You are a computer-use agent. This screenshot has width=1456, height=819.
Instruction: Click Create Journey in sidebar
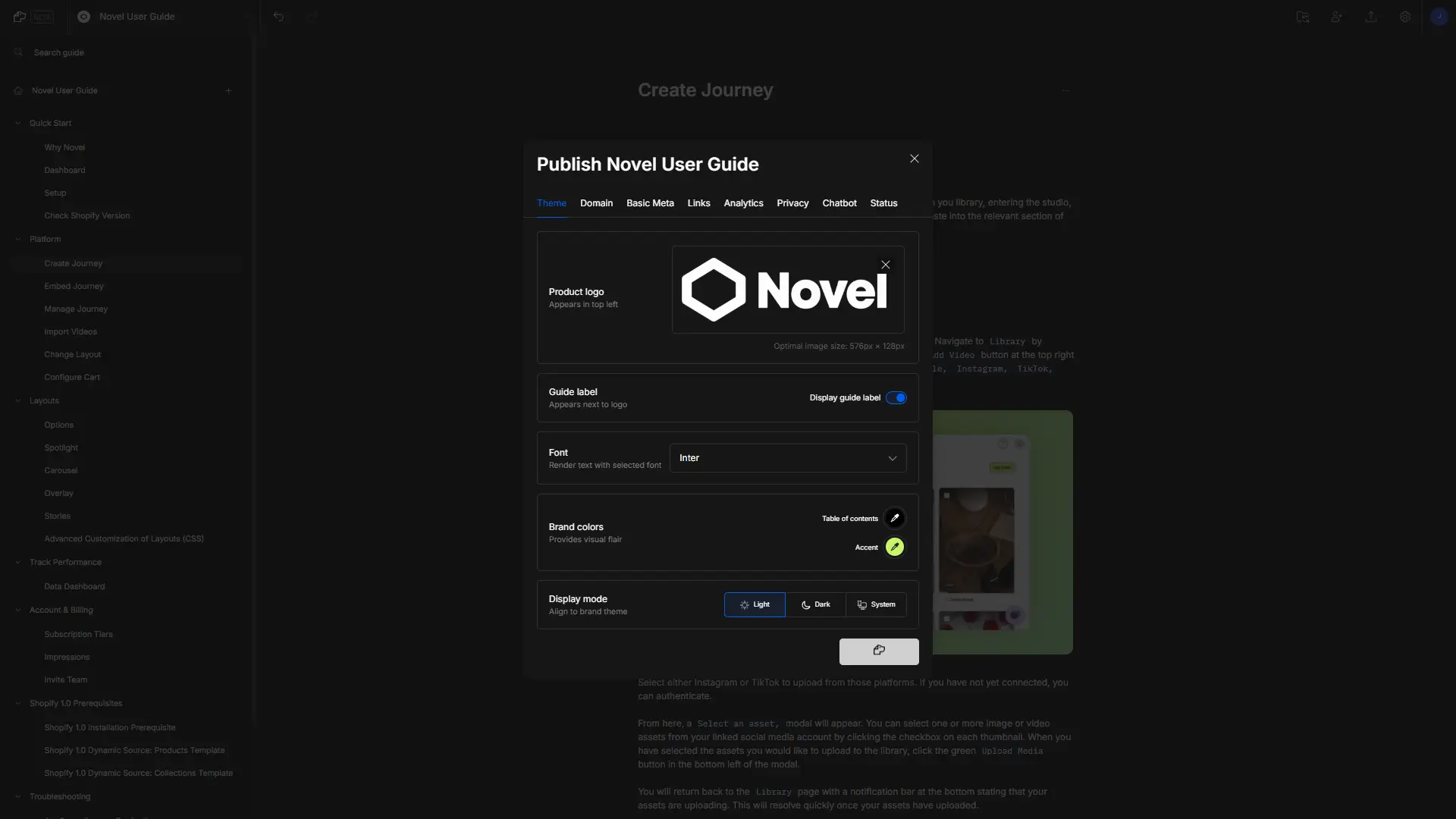click(x=73, y=263)
